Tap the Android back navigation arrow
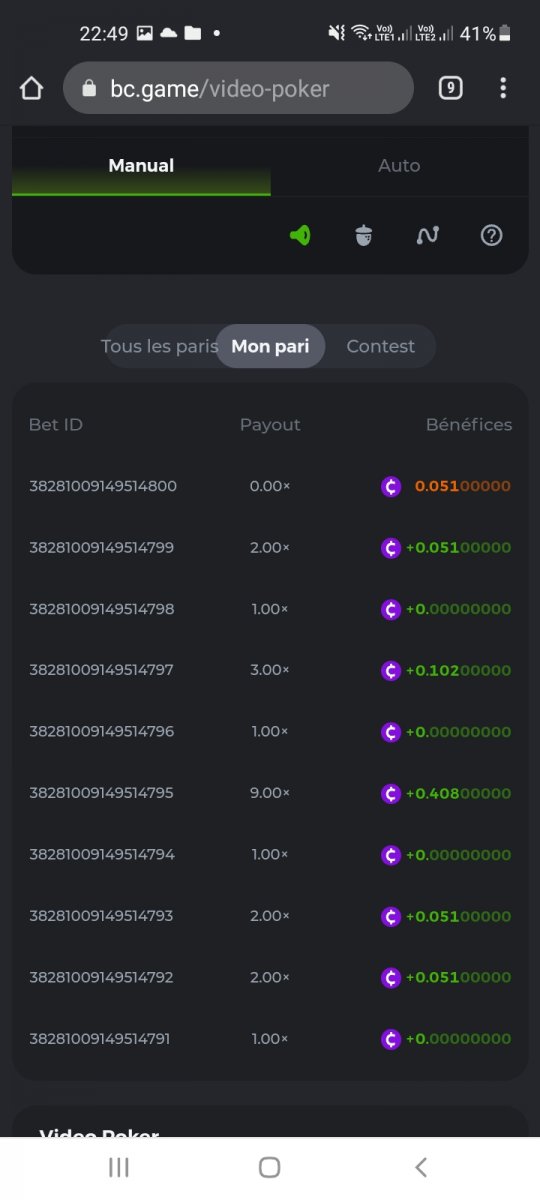This screenshot has width=540, height=1200. click(x=421, y=1167)
